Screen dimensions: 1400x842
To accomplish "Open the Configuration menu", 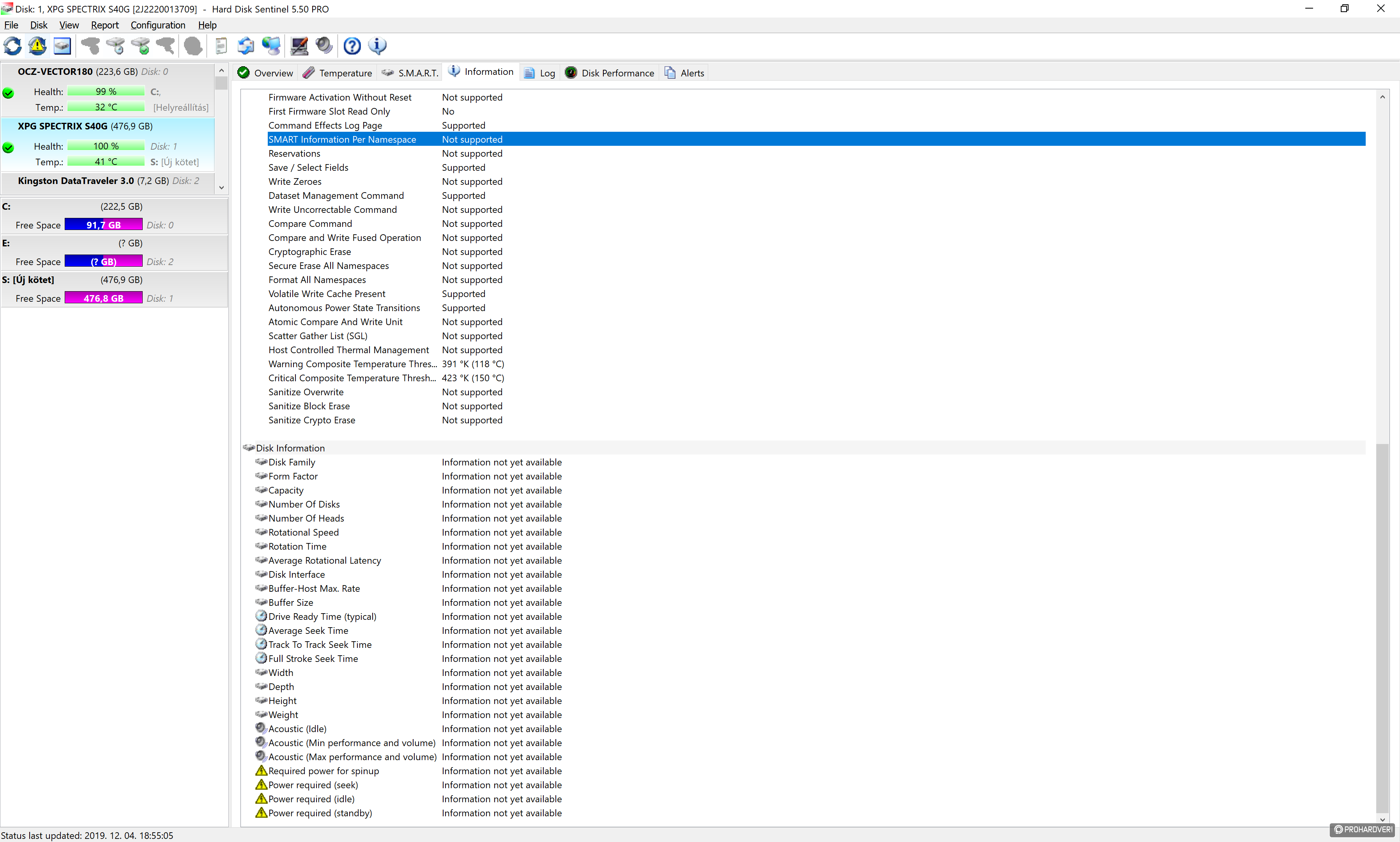I will [158, 25].
